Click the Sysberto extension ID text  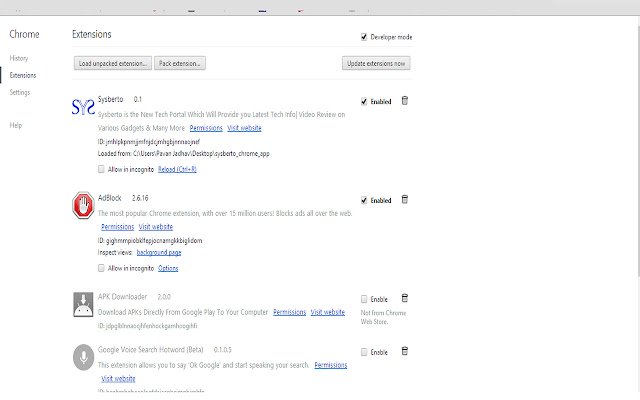tap(149, 142)
